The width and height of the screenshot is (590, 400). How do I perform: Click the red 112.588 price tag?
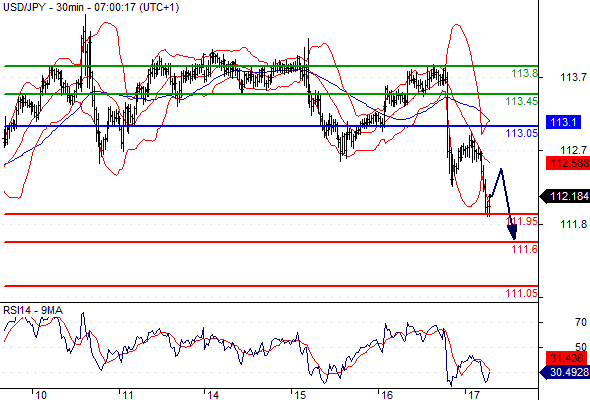[x=568, y=163]
